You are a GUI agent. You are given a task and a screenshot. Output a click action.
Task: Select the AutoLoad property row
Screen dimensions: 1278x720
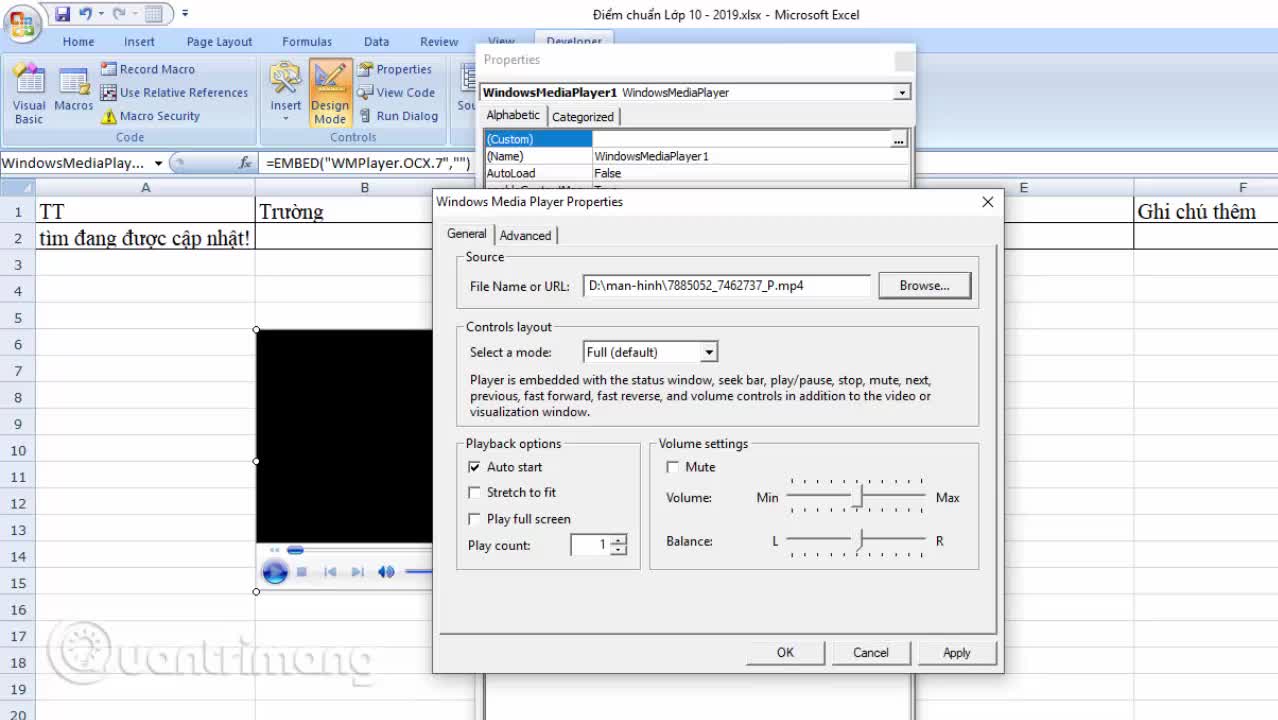pos(697,173)
